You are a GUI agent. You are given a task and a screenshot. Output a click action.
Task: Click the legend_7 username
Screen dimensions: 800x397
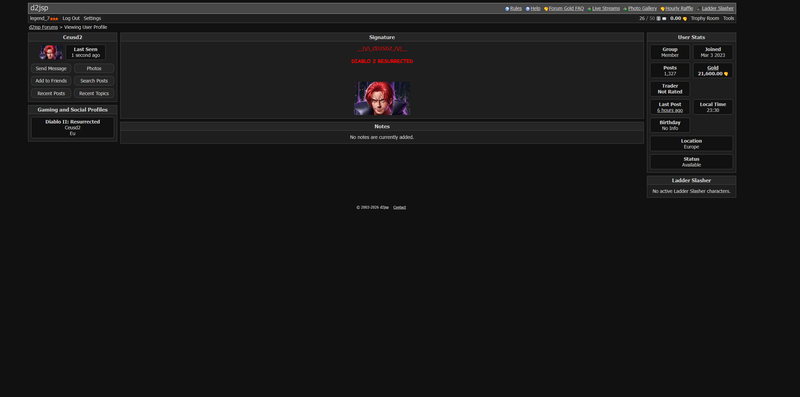pyautogui.click(x=40, y=18)
